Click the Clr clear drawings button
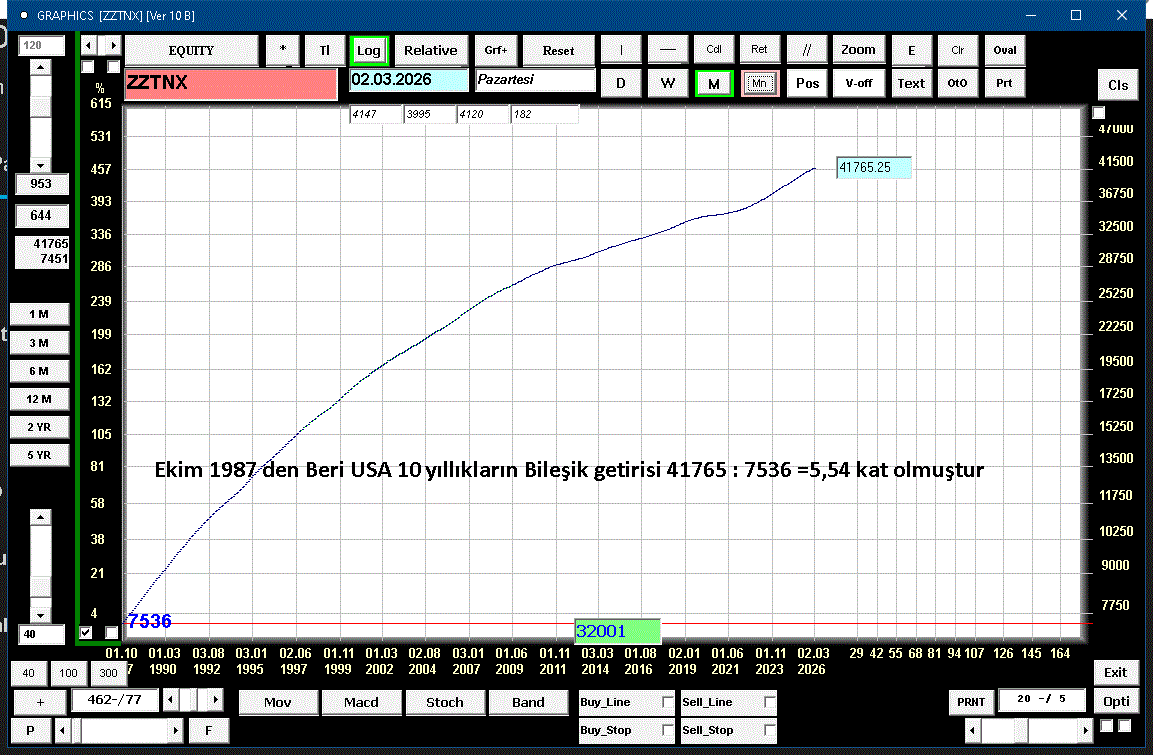The width and height of the screenshot is (1153, 755). point(957,50)
